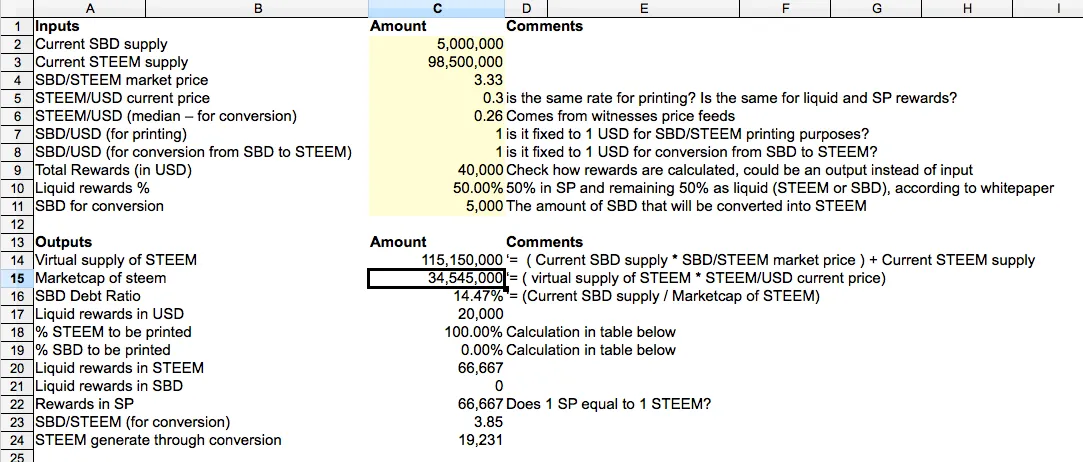The height and width of the screenshot is (462, 1083).
Task: Click the 98,500,000 STEEM supply cell
Action: (437, 62)
